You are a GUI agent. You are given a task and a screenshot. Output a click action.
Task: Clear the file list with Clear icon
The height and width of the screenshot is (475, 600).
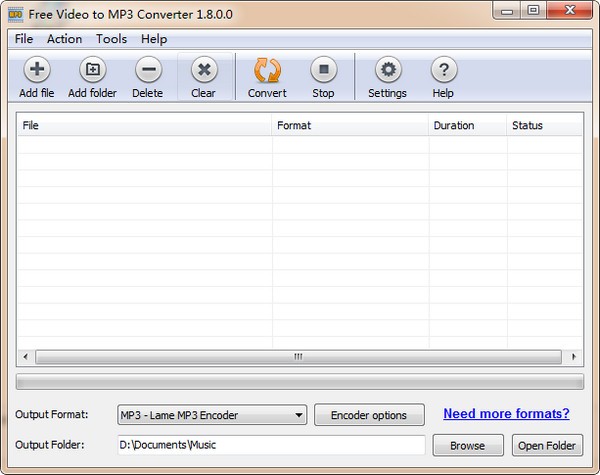204,70
